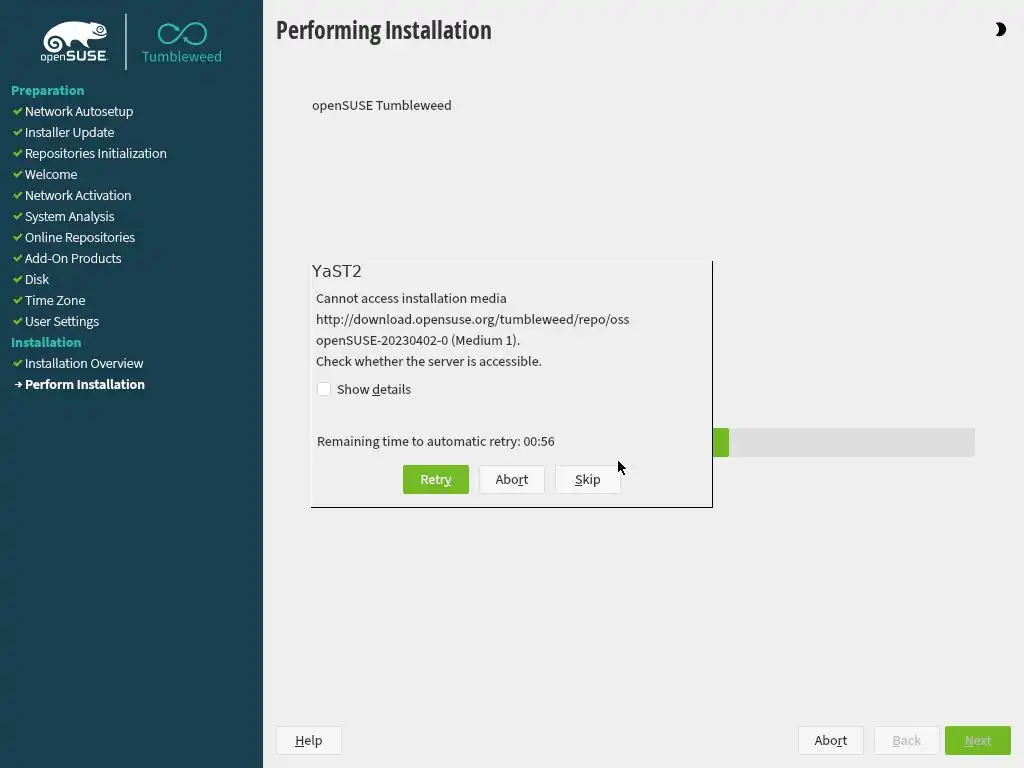This screenshot has width=1024, height=768.
Task: Select Installation Overview step text
Action: point(84,363)
